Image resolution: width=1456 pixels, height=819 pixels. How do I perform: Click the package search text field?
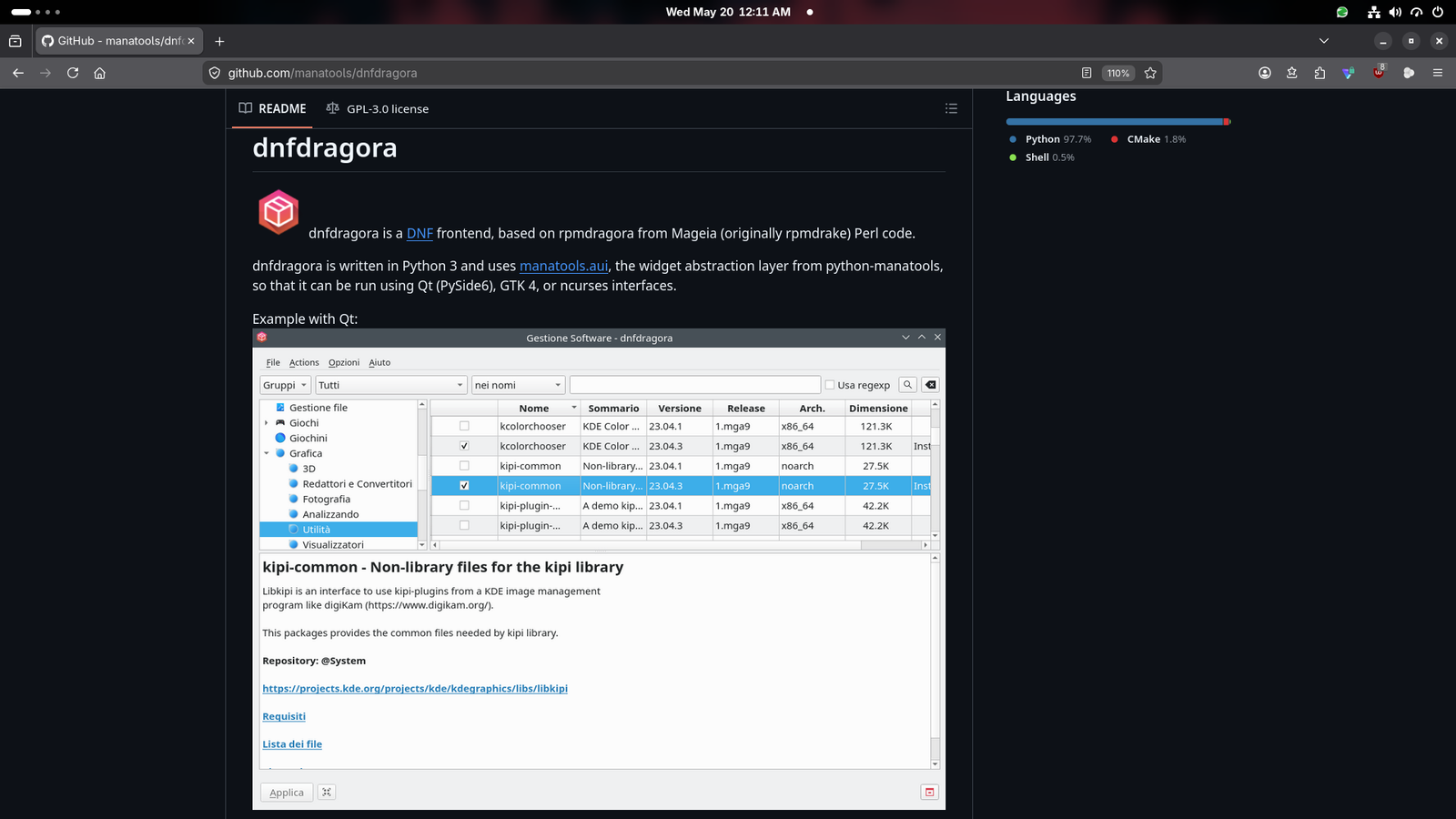695,385
